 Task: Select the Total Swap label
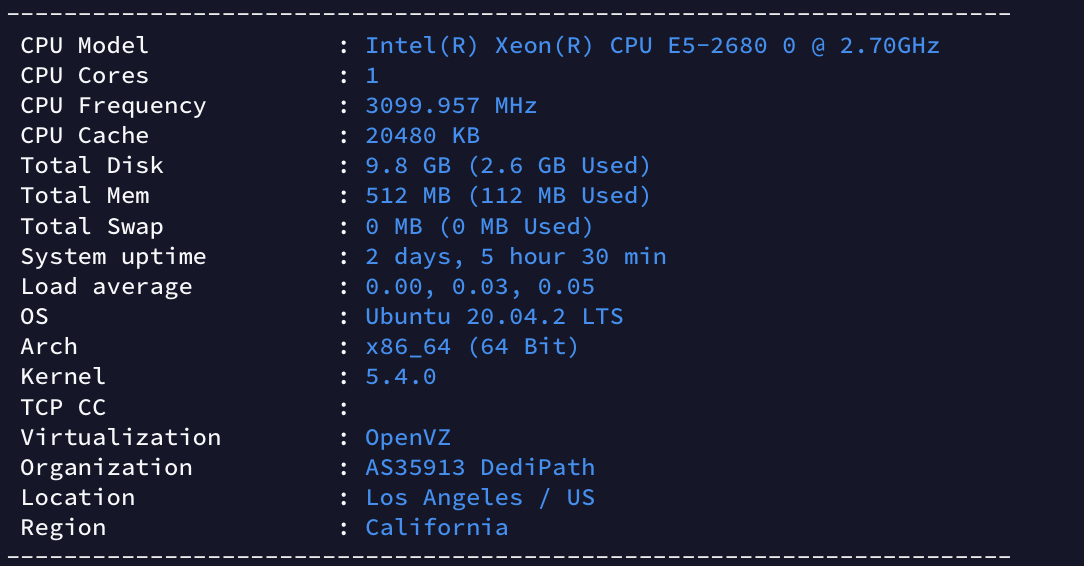(92, 227)
